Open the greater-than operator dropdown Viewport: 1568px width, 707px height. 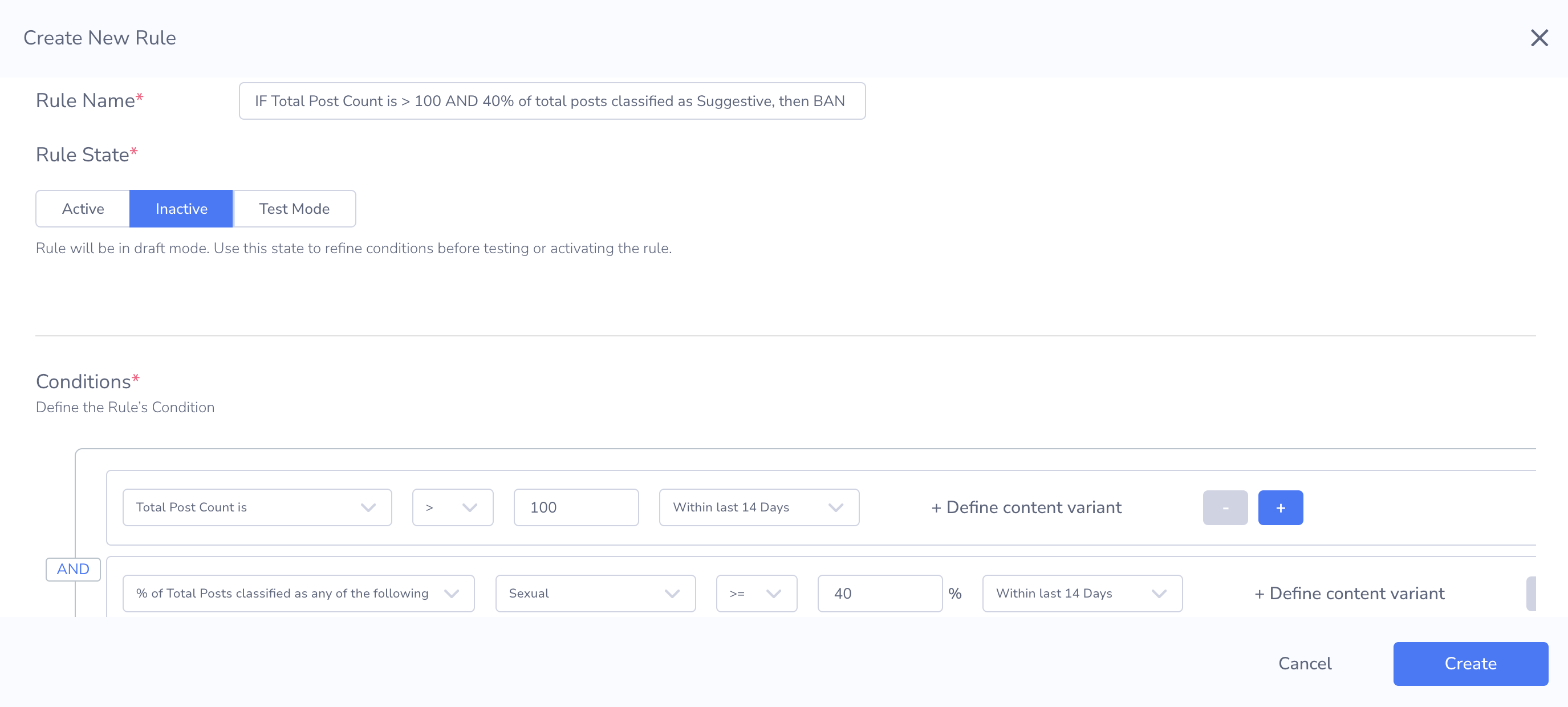pyautogui.click(x=452, y=507)
